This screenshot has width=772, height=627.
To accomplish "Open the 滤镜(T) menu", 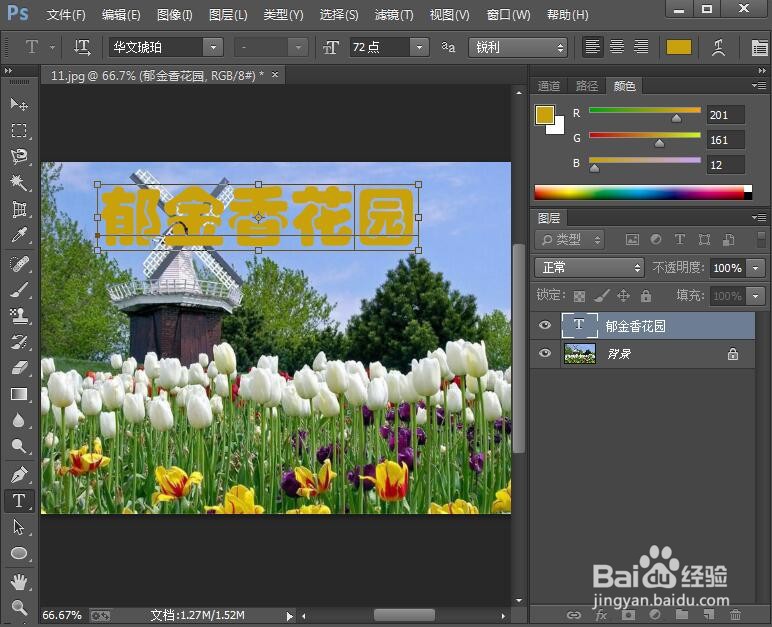I will click(394, 15).
